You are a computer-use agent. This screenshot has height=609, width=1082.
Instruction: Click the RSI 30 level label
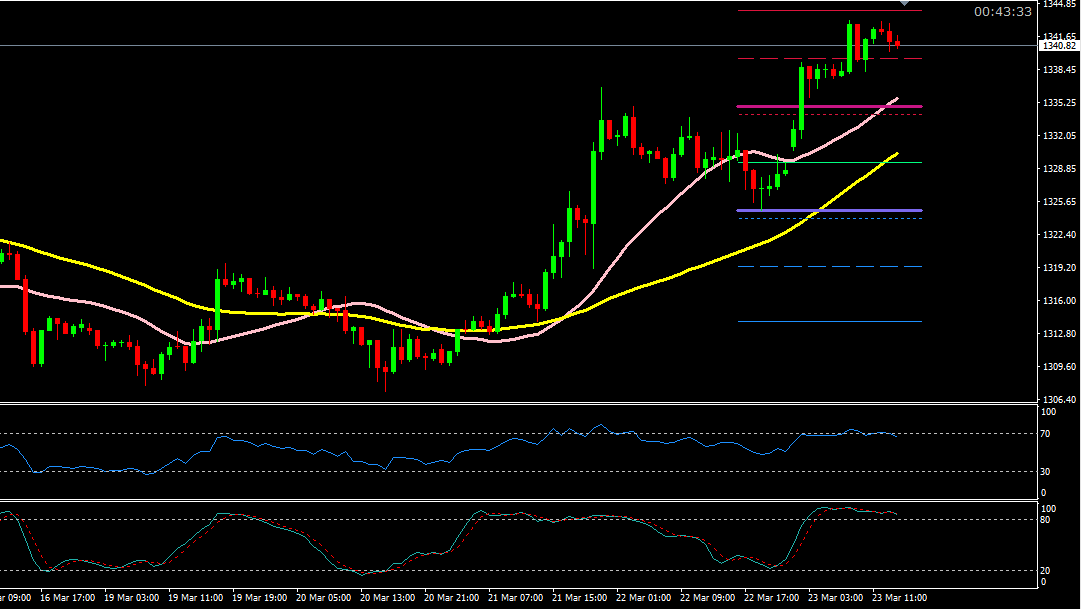coord(1048,471)
